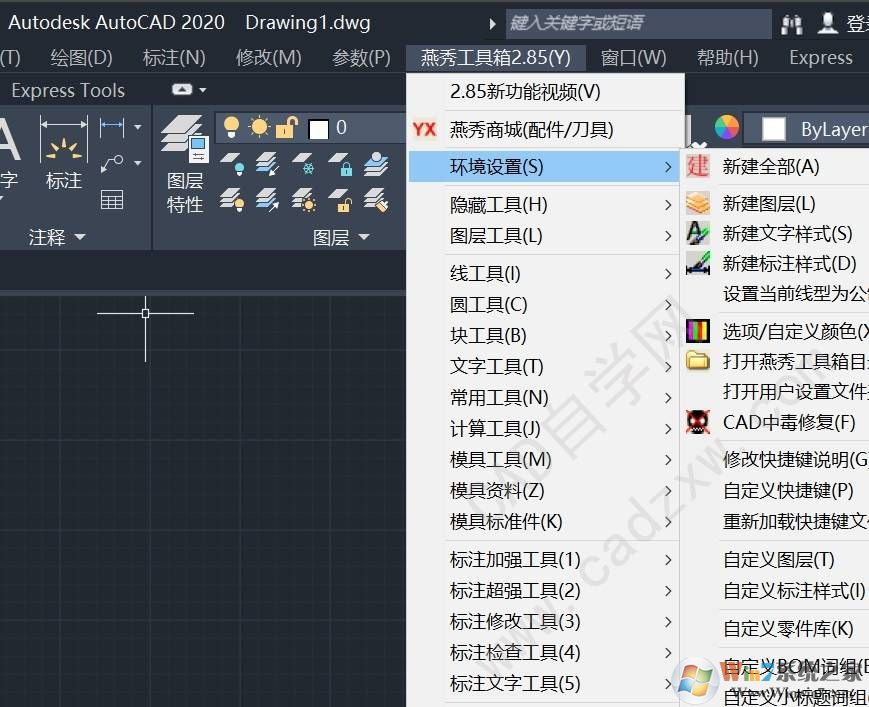Viewport: 869px width, 707px height.
Task: Expand the 图层 panel dropdown
Action: click(x=364, y=237)
